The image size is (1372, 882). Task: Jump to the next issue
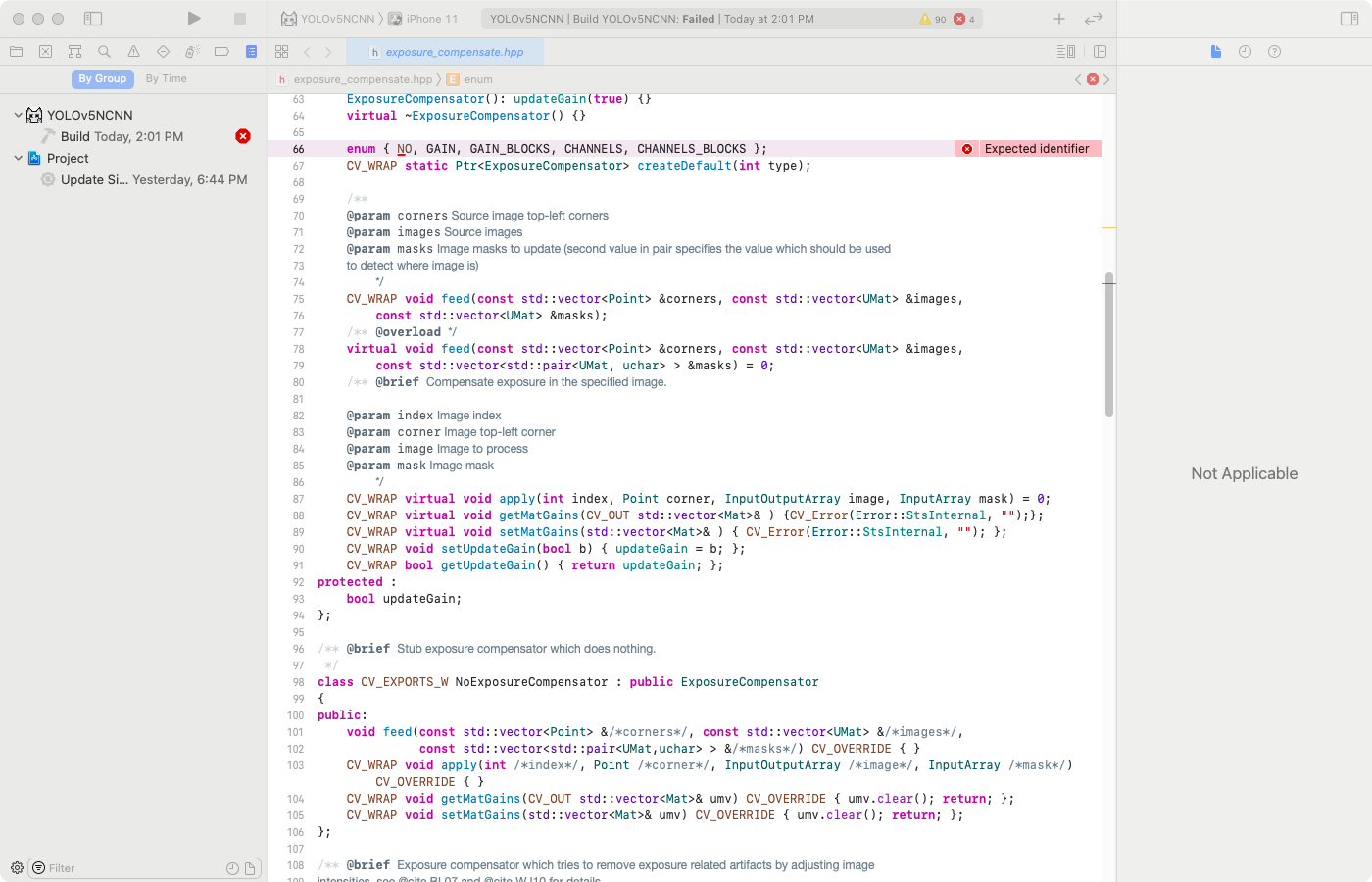[x=1106, y=79]
